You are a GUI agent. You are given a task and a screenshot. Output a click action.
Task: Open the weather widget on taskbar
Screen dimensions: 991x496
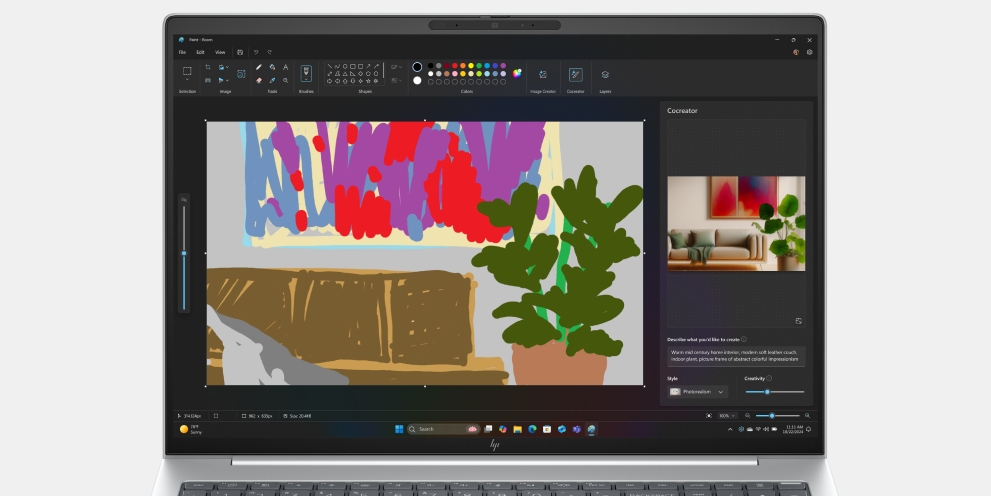[x=190, y=429]
